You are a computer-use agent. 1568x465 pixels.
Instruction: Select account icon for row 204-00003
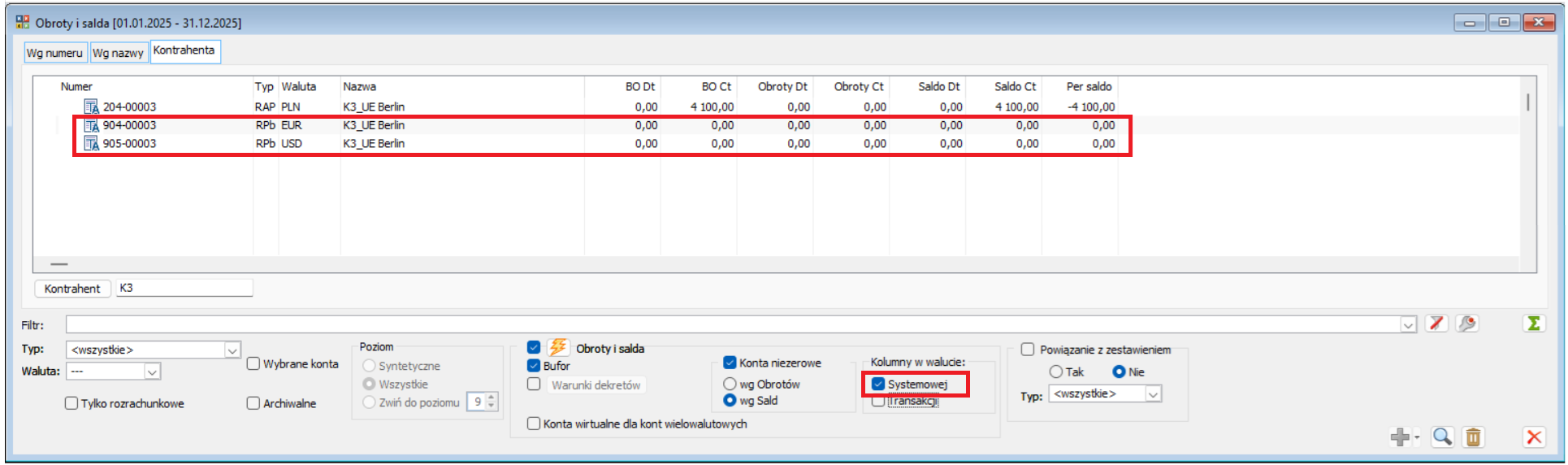[x=91, y=106]
